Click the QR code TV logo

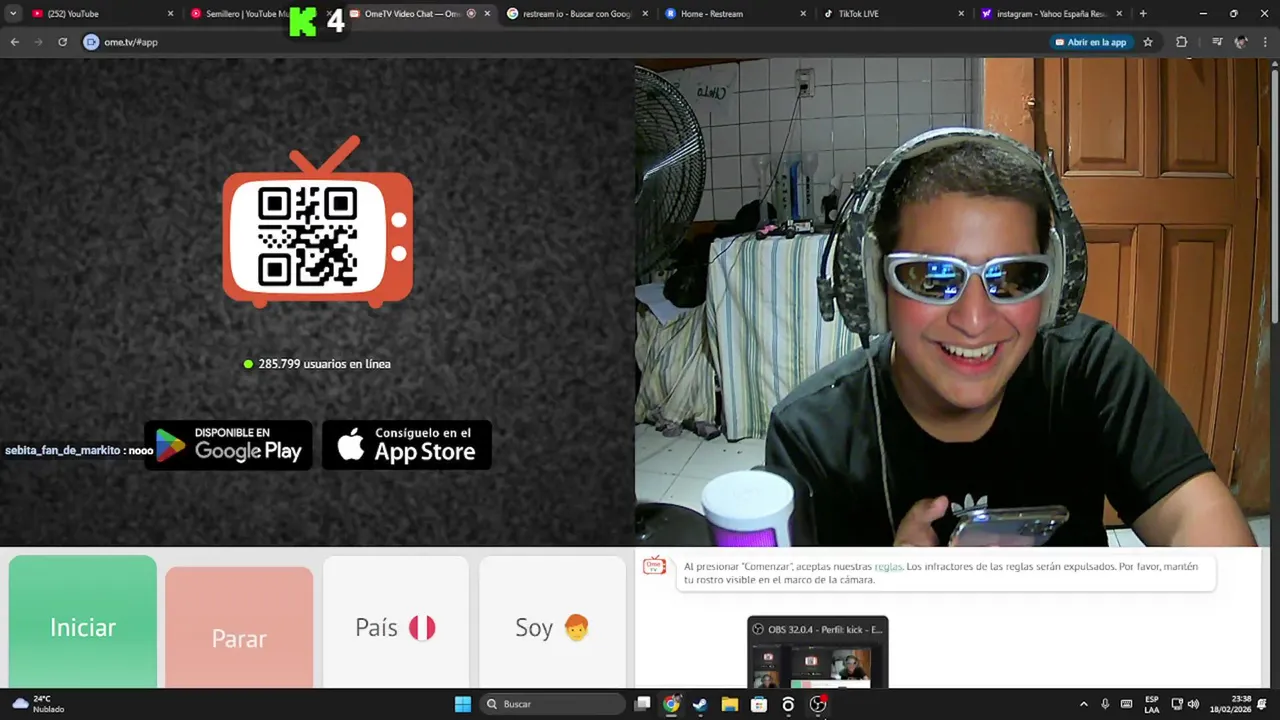click(x=318, y=222)
